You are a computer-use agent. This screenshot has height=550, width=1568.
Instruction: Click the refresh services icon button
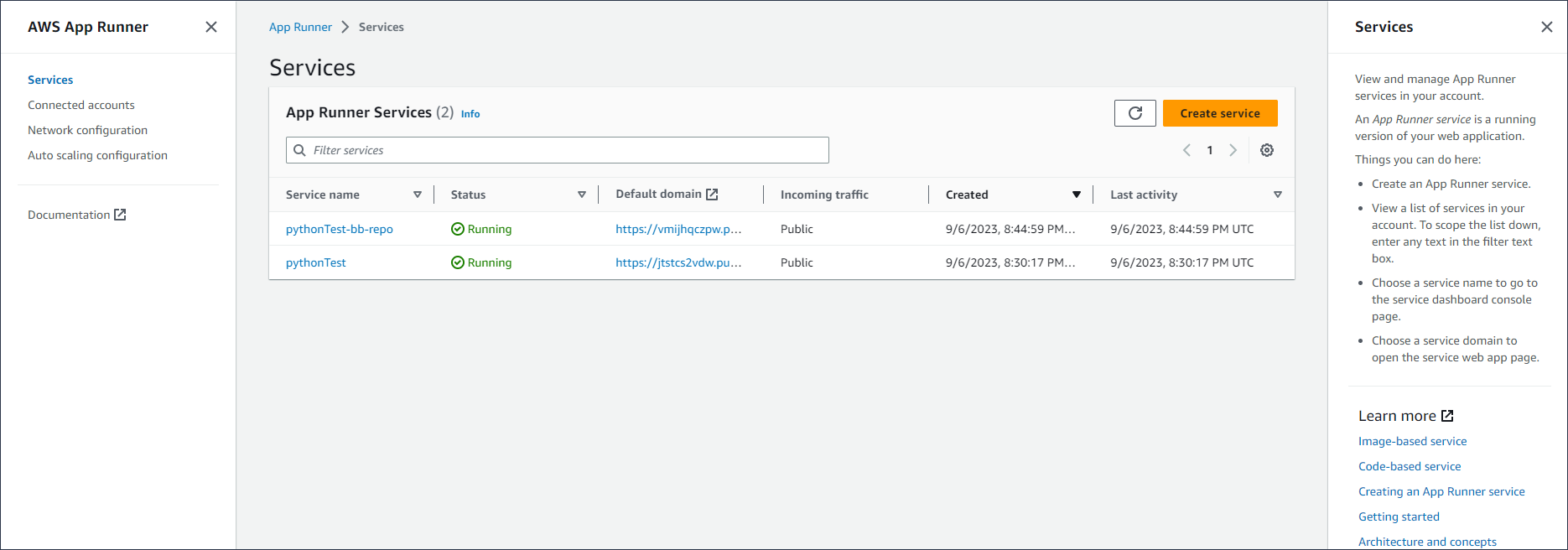click(x=1134, y=113)
